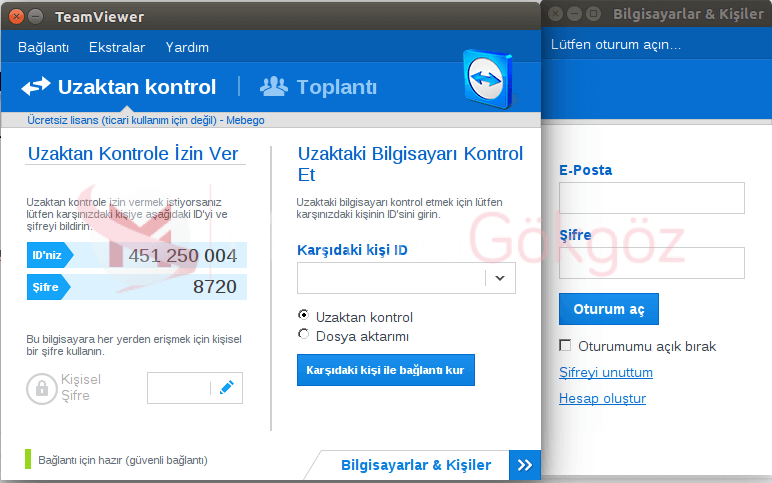Open the Hesap oluştur link
The width and height of the screenshot is (772, 483).
[x=602, y=398]
